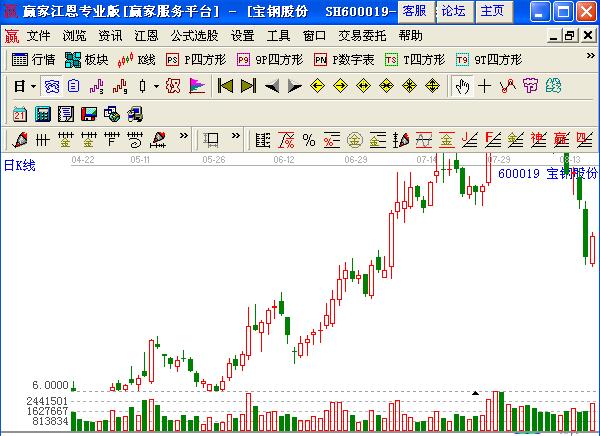Viewport: 600px width, 436px height.
Task: Click the 论坛 forum button
Action: tap(453, 11)
